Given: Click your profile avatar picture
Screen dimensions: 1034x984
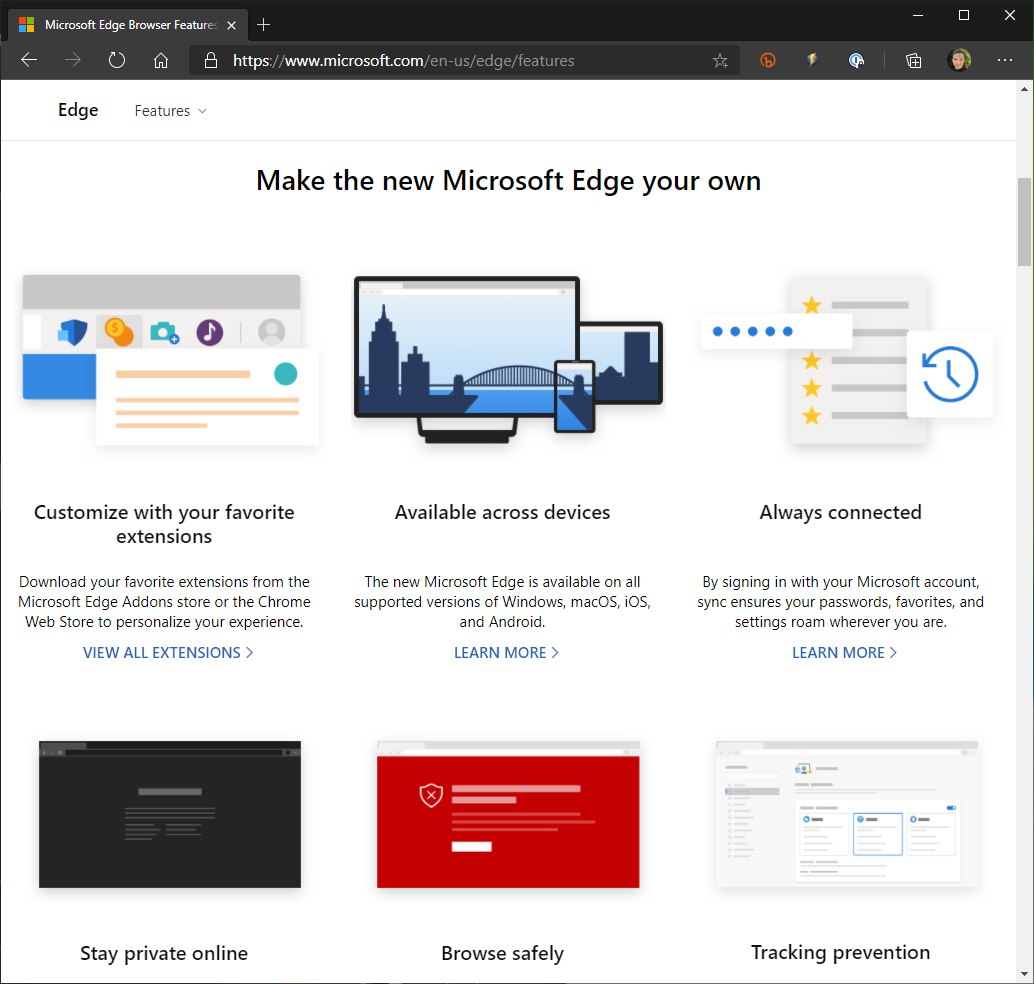Looking at the screenshot, I should [959, 60].
